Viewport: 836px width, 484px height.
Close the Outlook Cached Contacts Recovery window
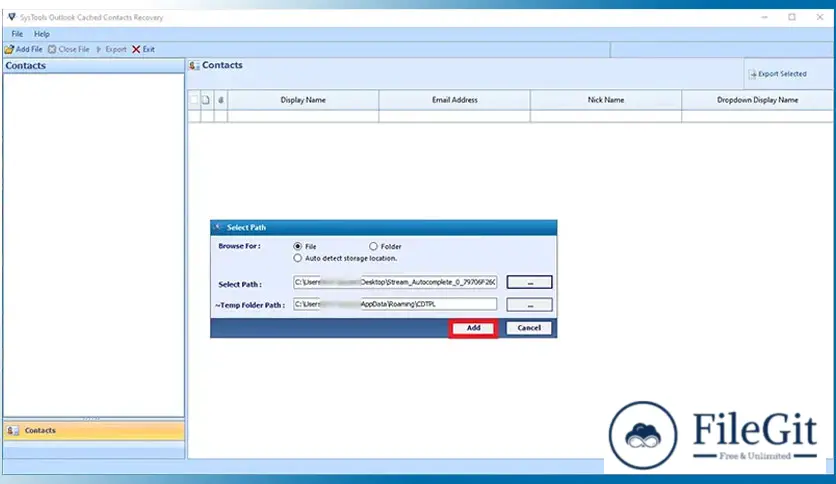tap(820, 17)
